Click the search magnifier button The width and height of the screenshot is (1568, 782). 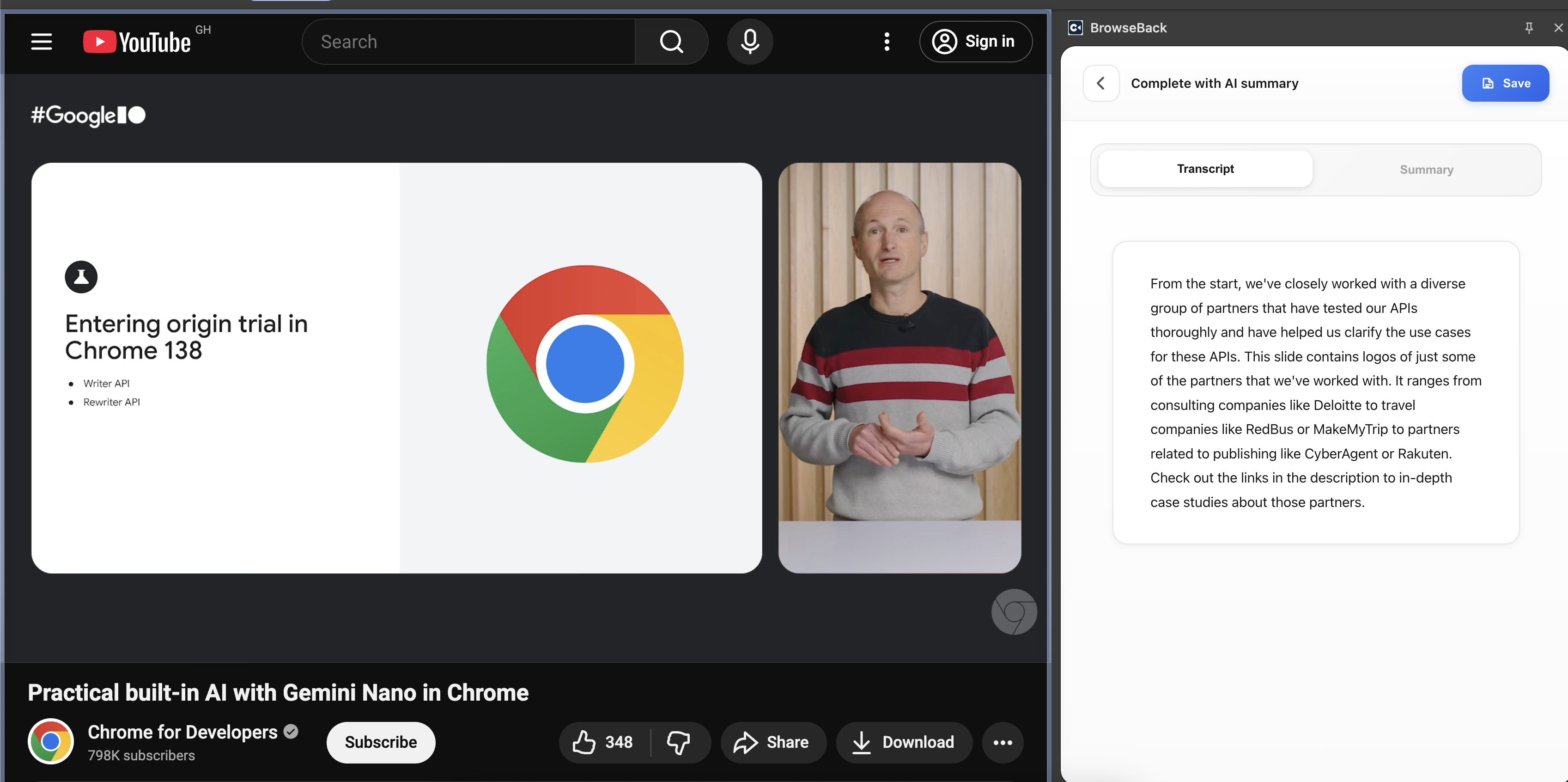coord(671,42)
